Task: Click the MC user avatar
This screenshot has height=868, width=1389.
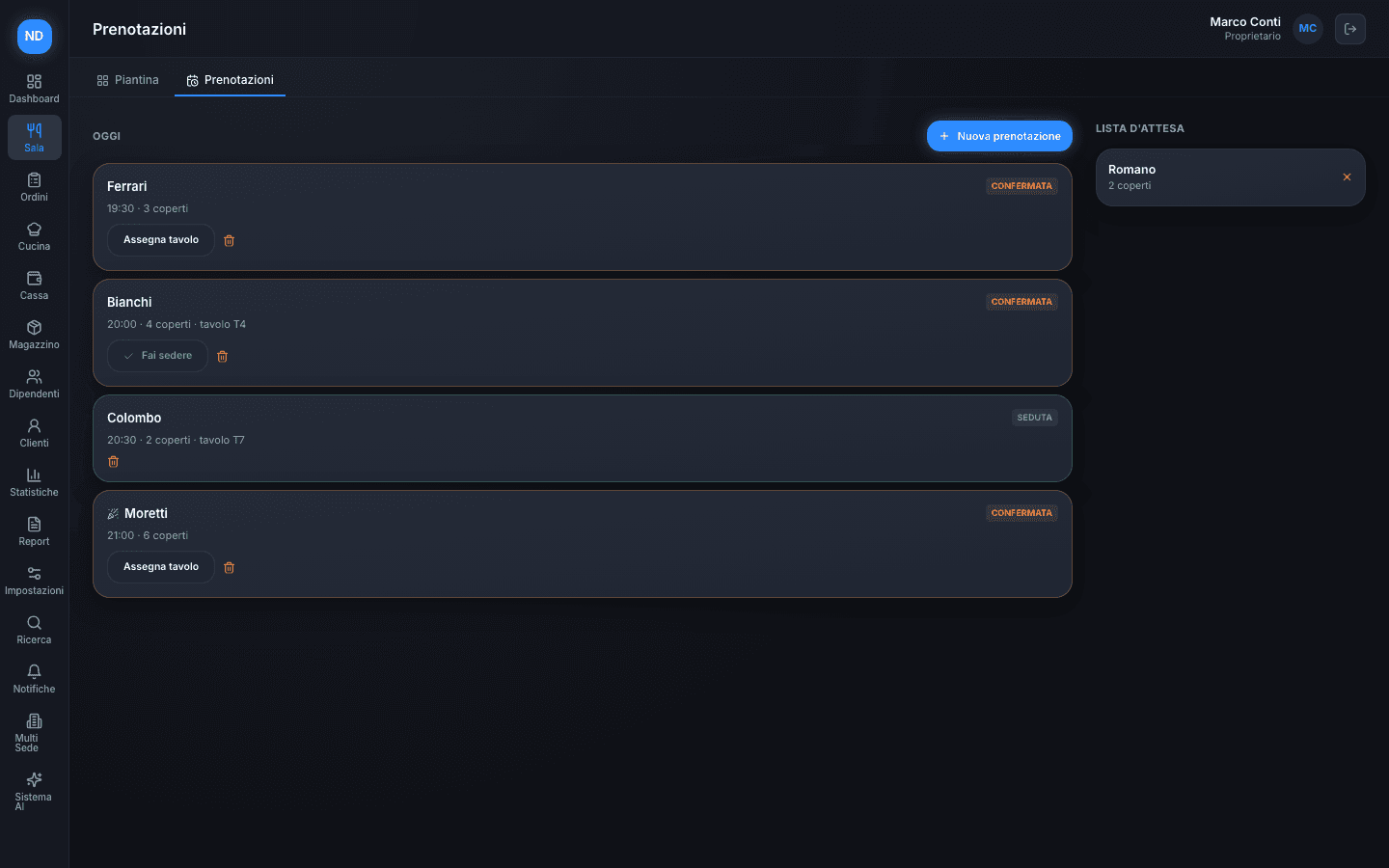Action: 1308,29
